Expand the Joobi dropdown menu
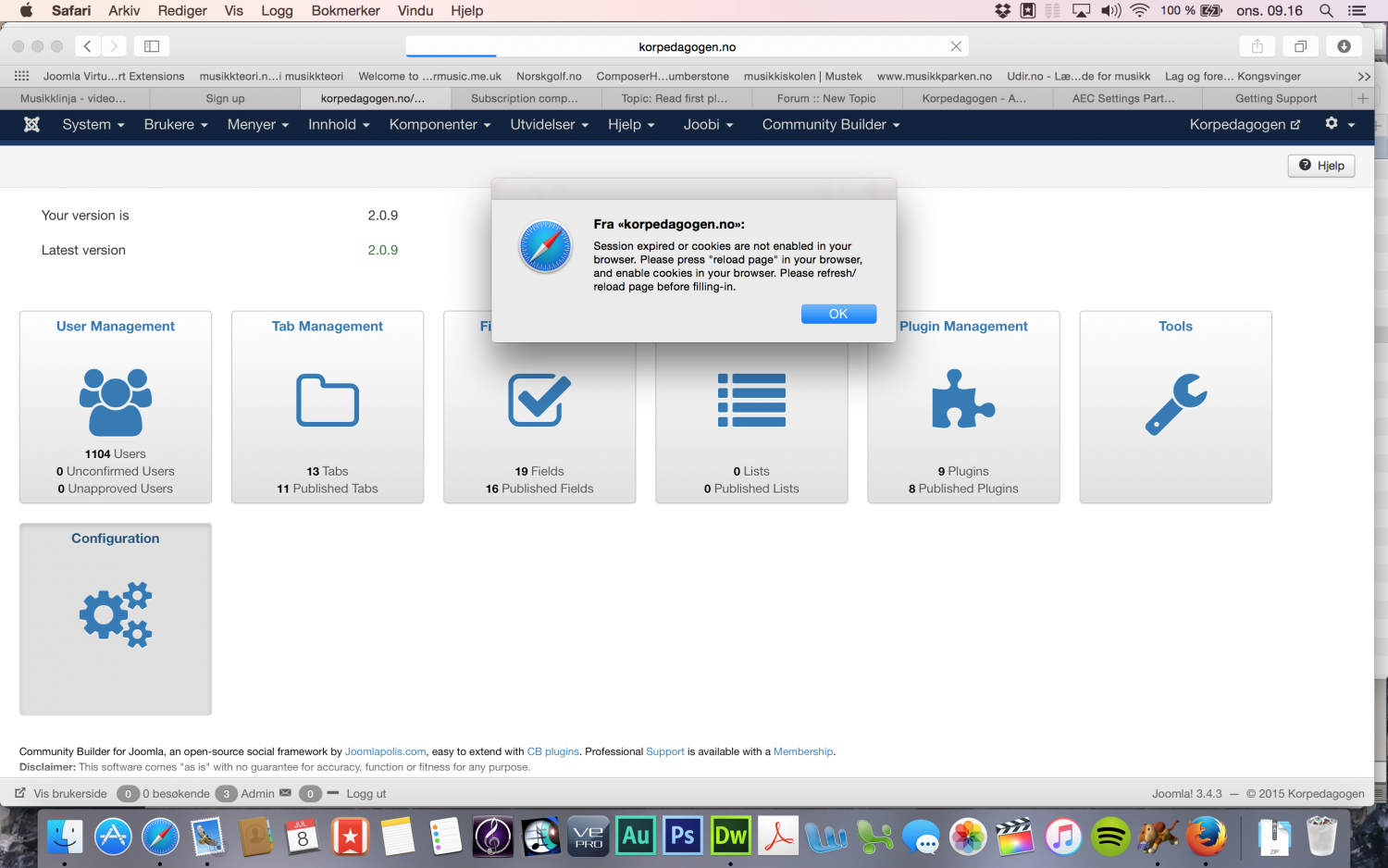1388x868 pixels. pyautogui.click(x=708, y=124)
